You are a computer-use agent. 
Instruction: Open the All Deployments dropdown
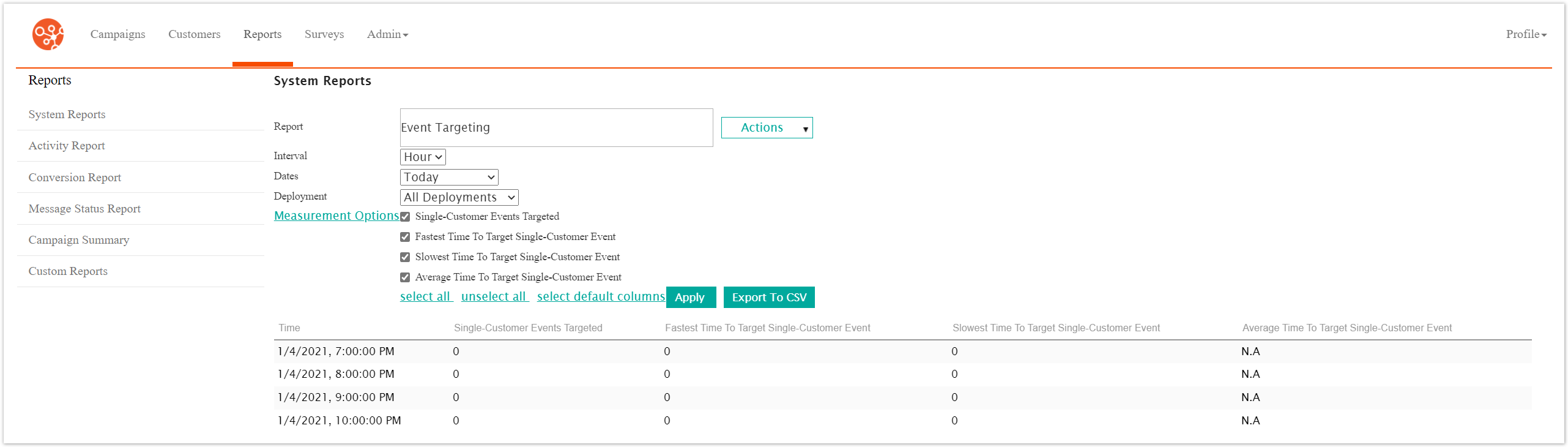459,198
